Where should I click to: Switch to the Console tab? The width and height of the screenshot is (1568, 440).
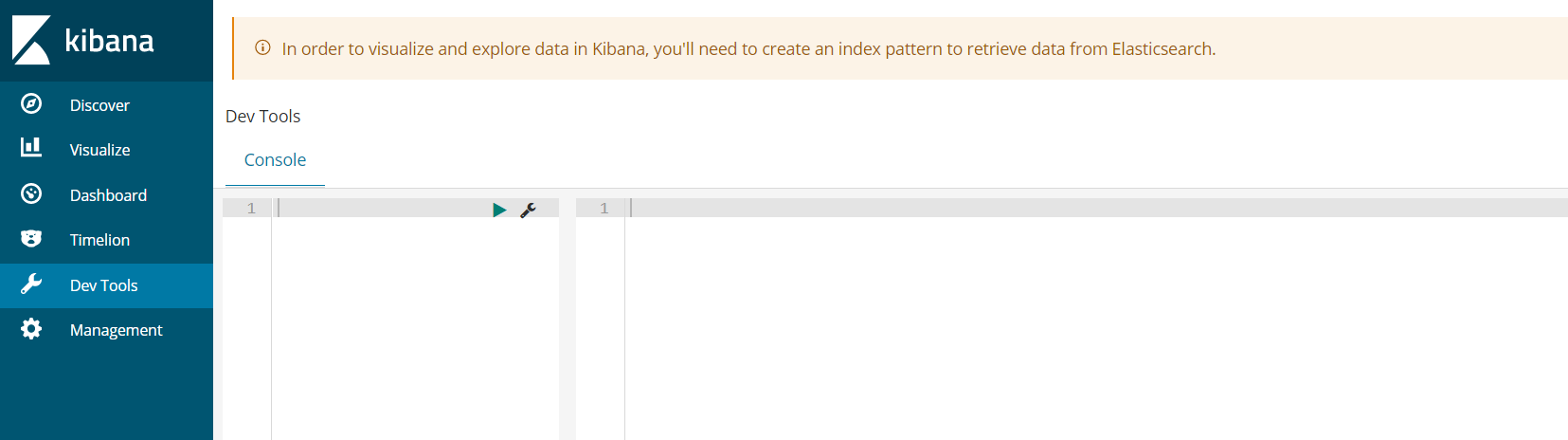coord(275,160)
